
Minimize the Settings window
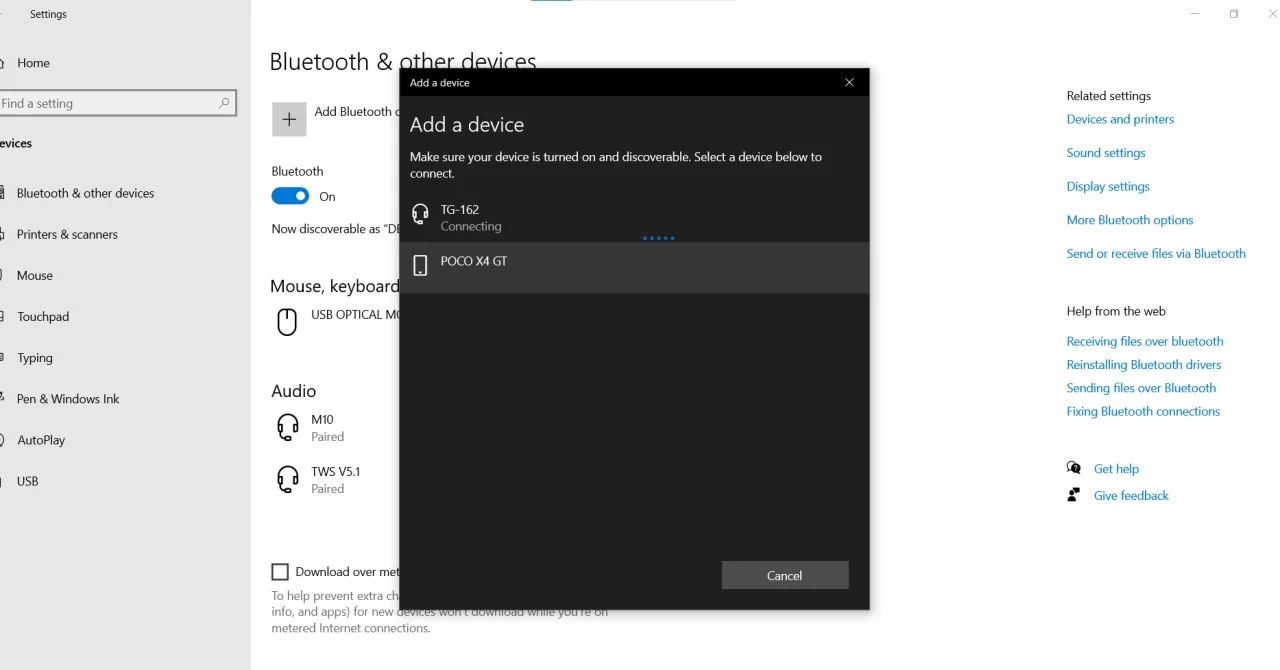[1195, 14]
